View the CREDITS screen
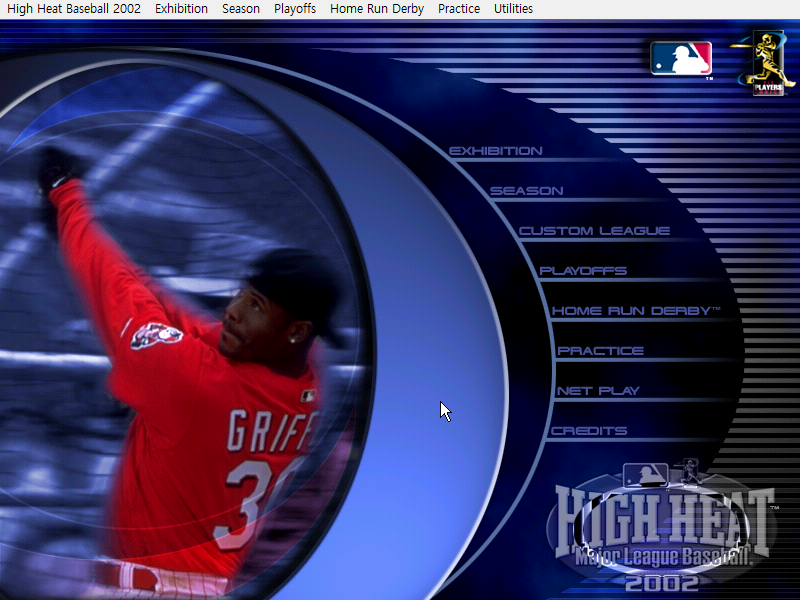This screenshot has width=800, height=600. 589,431
